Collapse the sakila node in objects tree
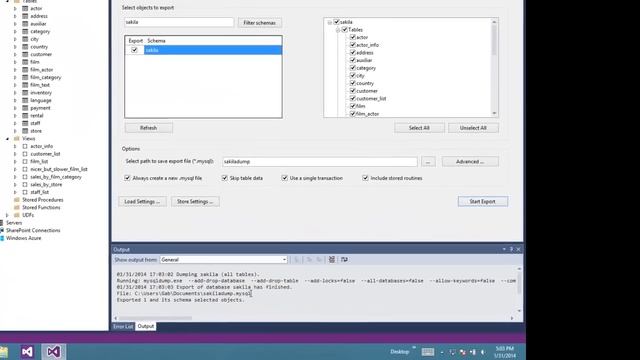 click(330, 22)
